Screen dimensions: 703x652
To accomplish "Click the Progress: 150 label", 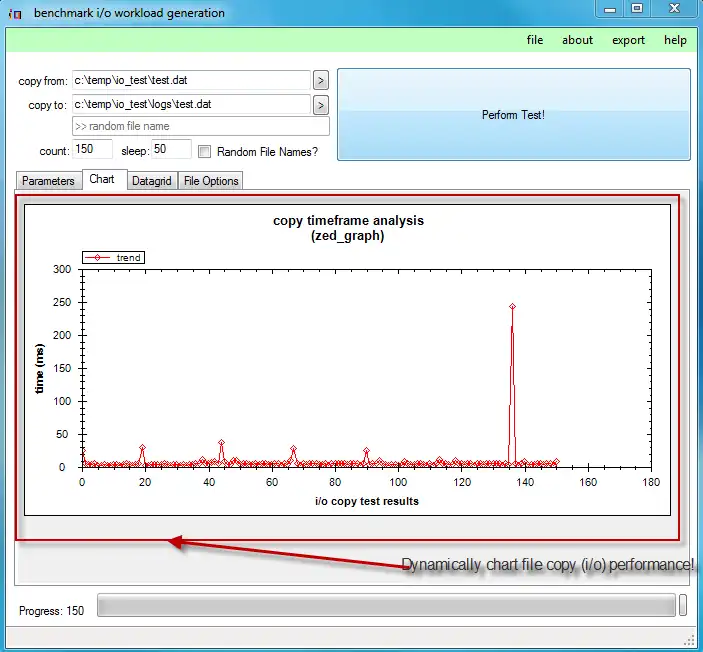I will tap(52, 611).
